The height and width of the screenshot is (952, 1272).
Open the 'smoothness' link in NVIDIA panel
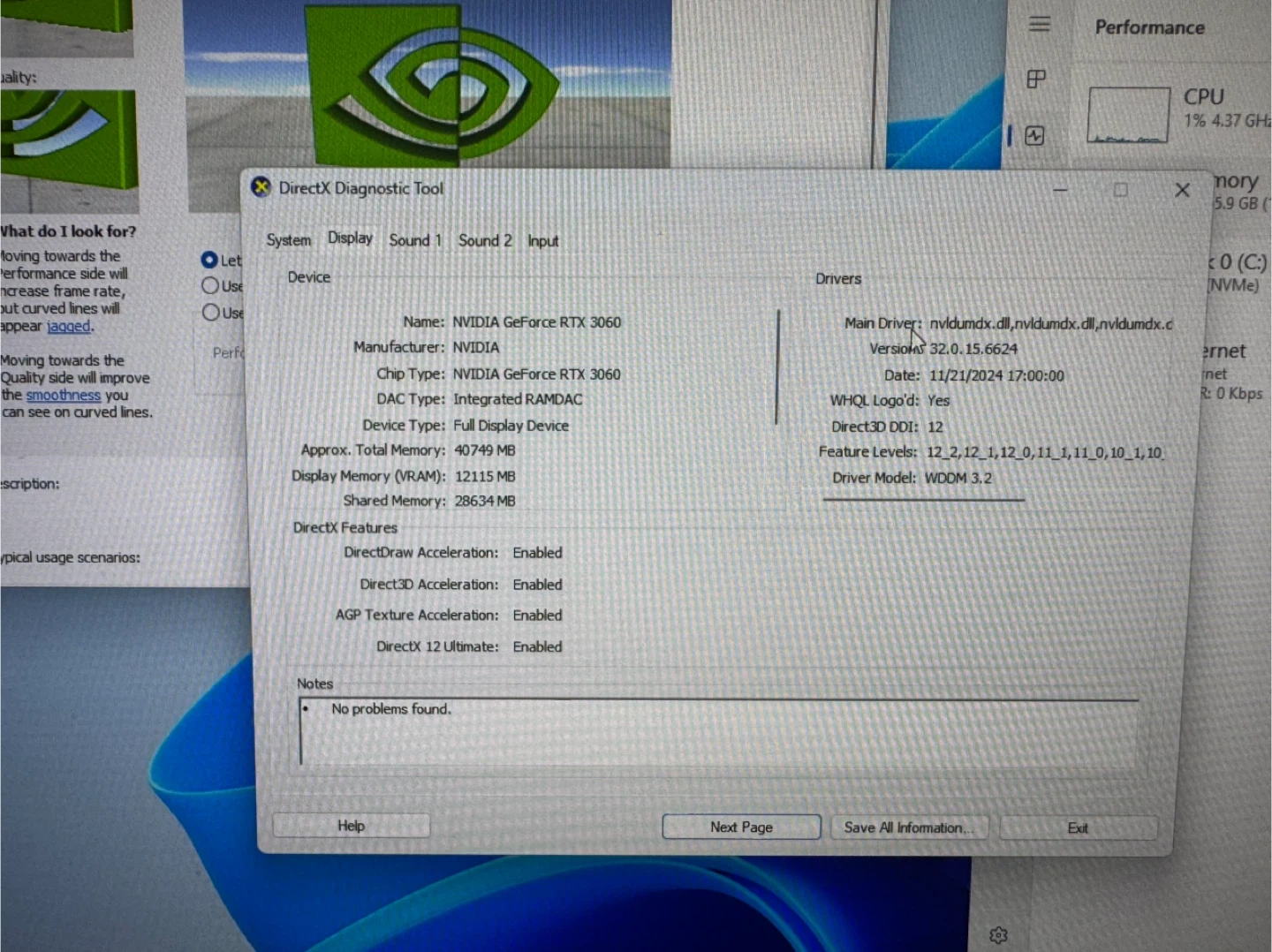tap(64, 395)
